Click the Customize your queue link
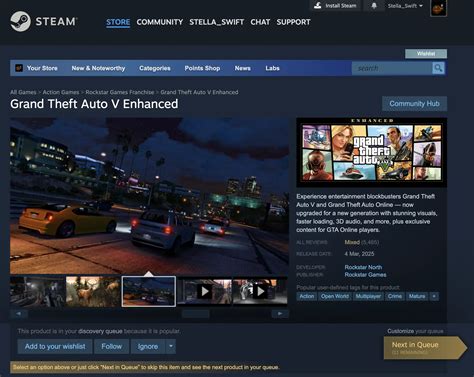 [x=415, y=331]
